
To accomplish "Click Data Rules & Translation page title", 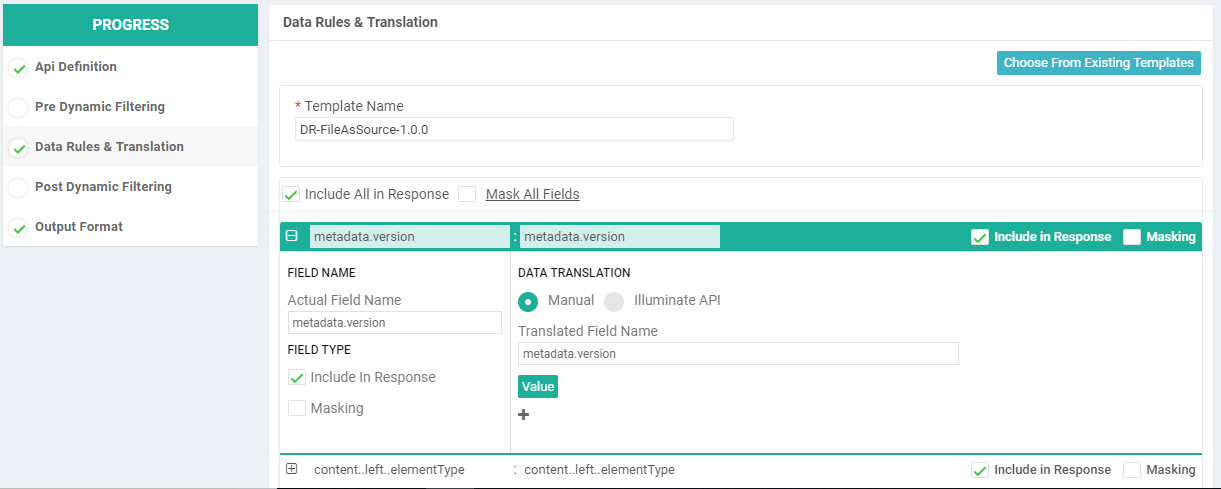I will click(360, 22).
